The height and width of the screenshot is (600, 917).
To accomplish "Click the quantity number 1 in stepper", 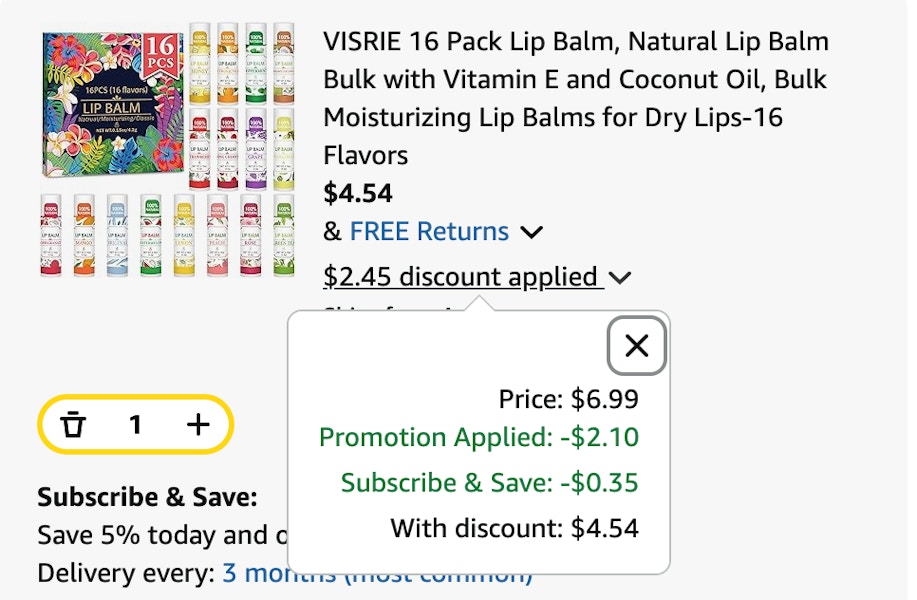I will [135, 424].
